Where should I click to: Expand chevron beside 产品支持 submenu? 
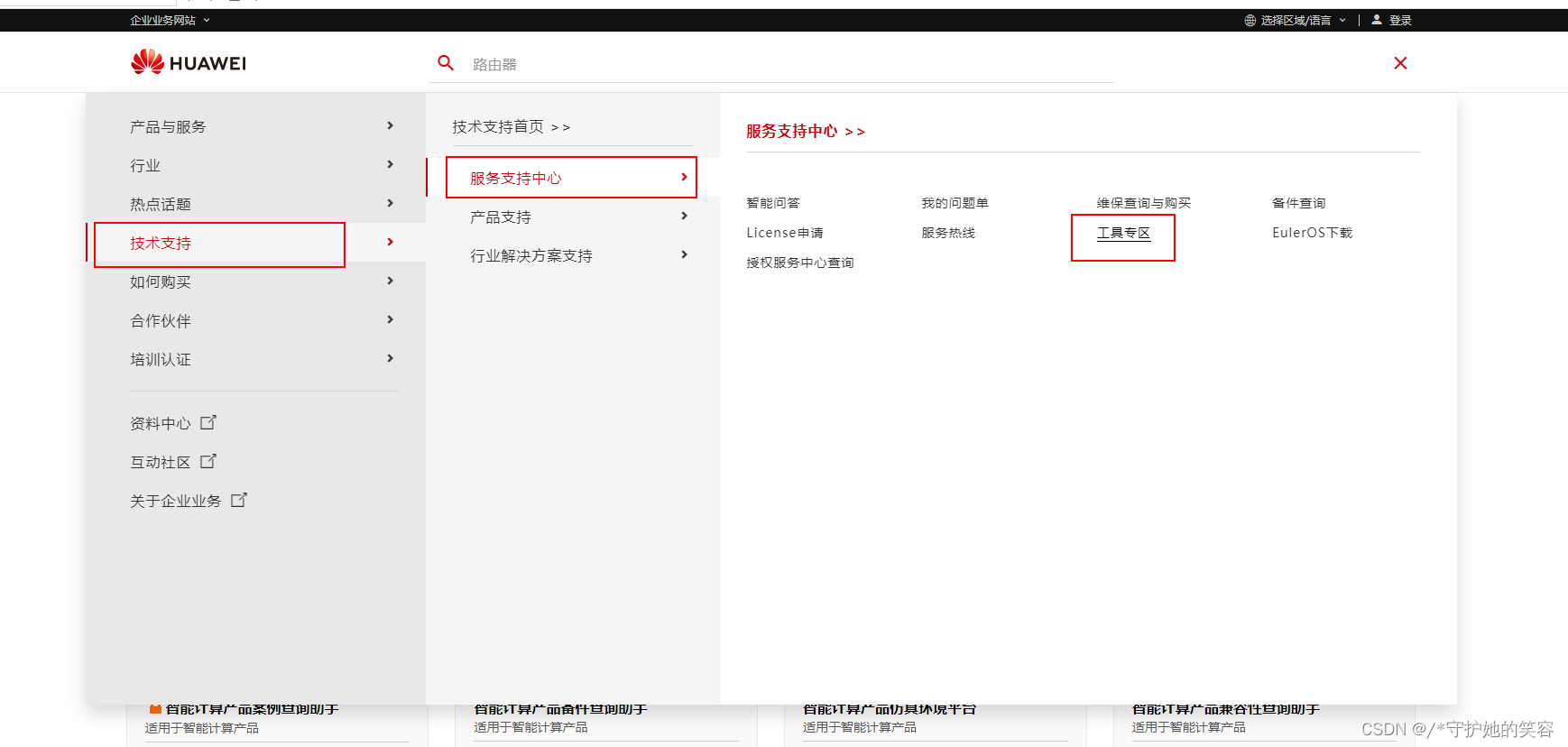[x=684, y=216]
